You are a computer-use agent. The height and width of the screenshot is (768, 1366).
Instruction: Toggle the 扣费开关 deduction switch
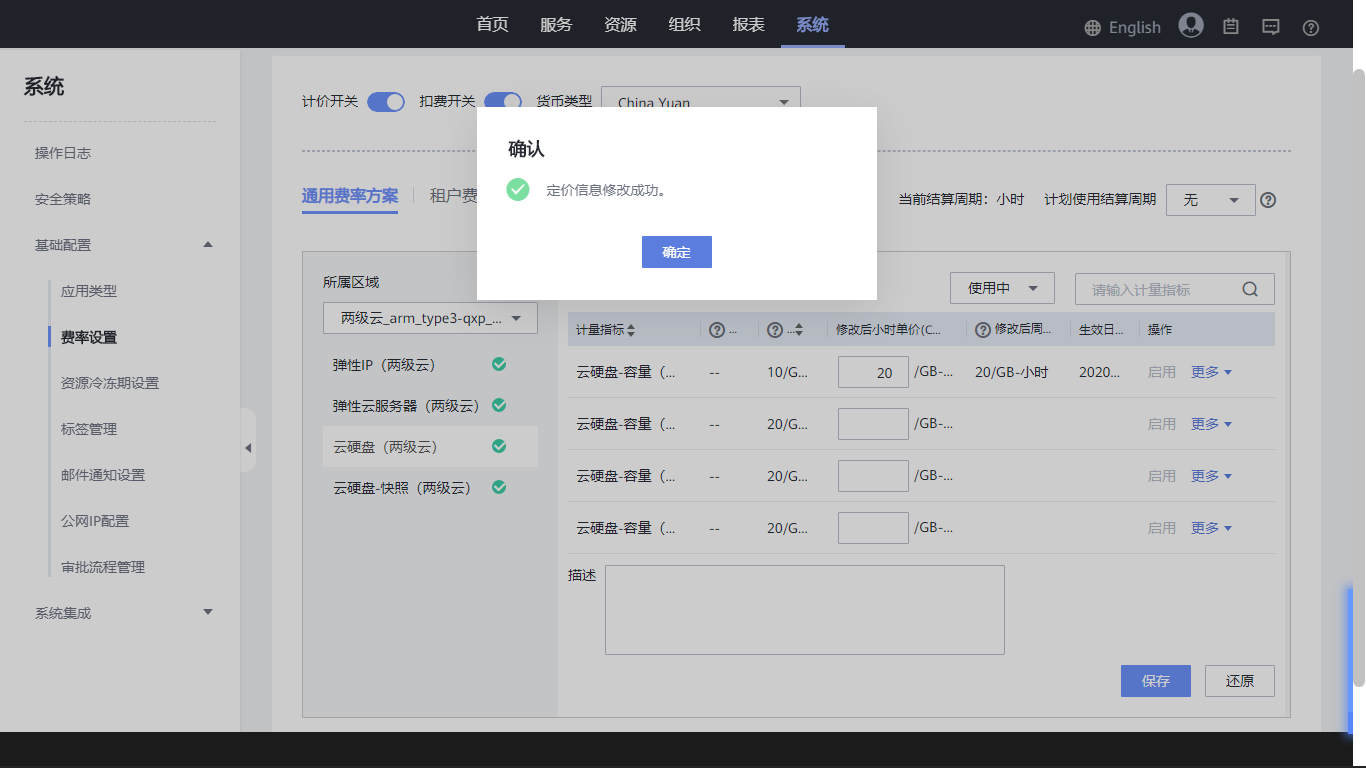503,101
